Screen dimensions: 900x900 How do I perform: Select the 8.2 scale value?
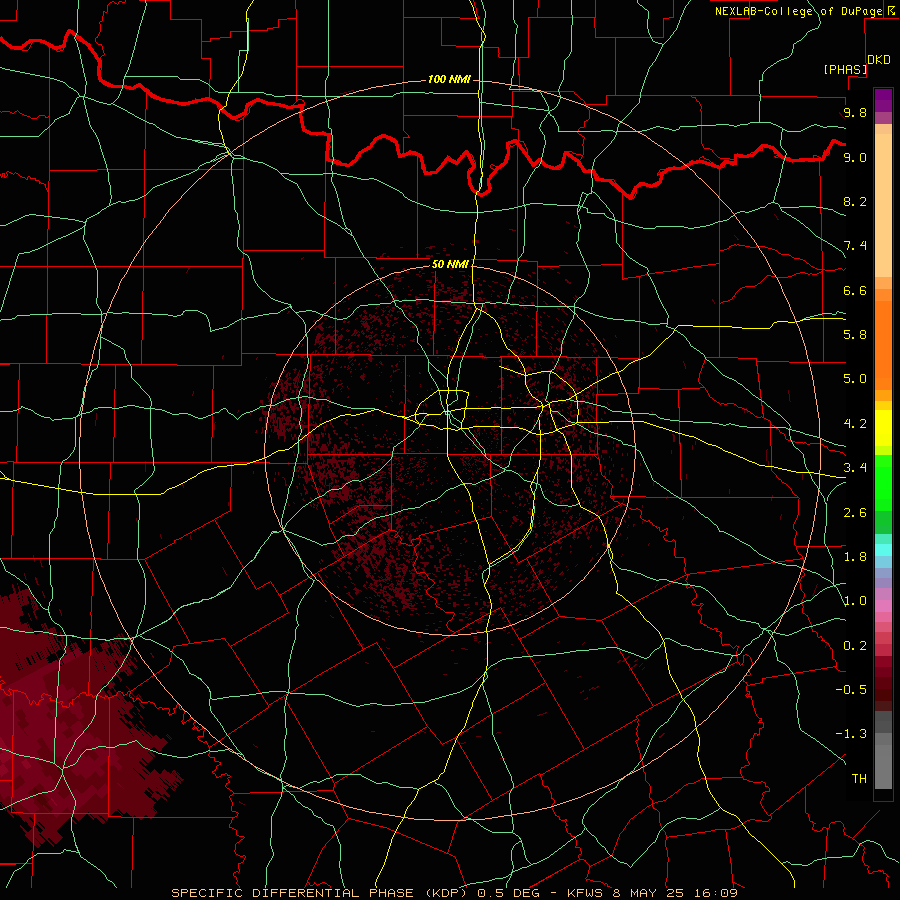(x=855, y=201)
